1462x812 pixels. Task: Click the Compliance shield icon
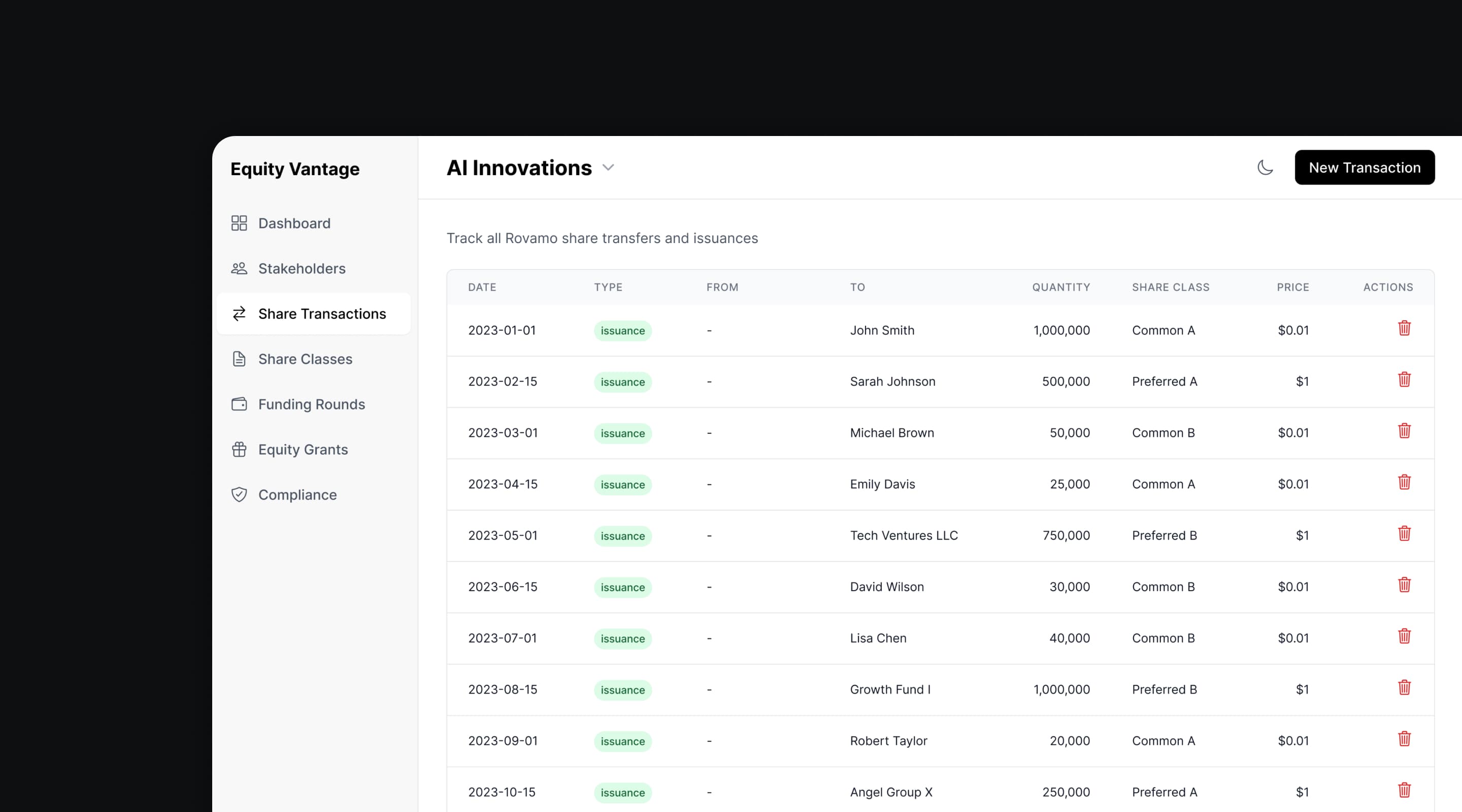click(x=239, y=495)
